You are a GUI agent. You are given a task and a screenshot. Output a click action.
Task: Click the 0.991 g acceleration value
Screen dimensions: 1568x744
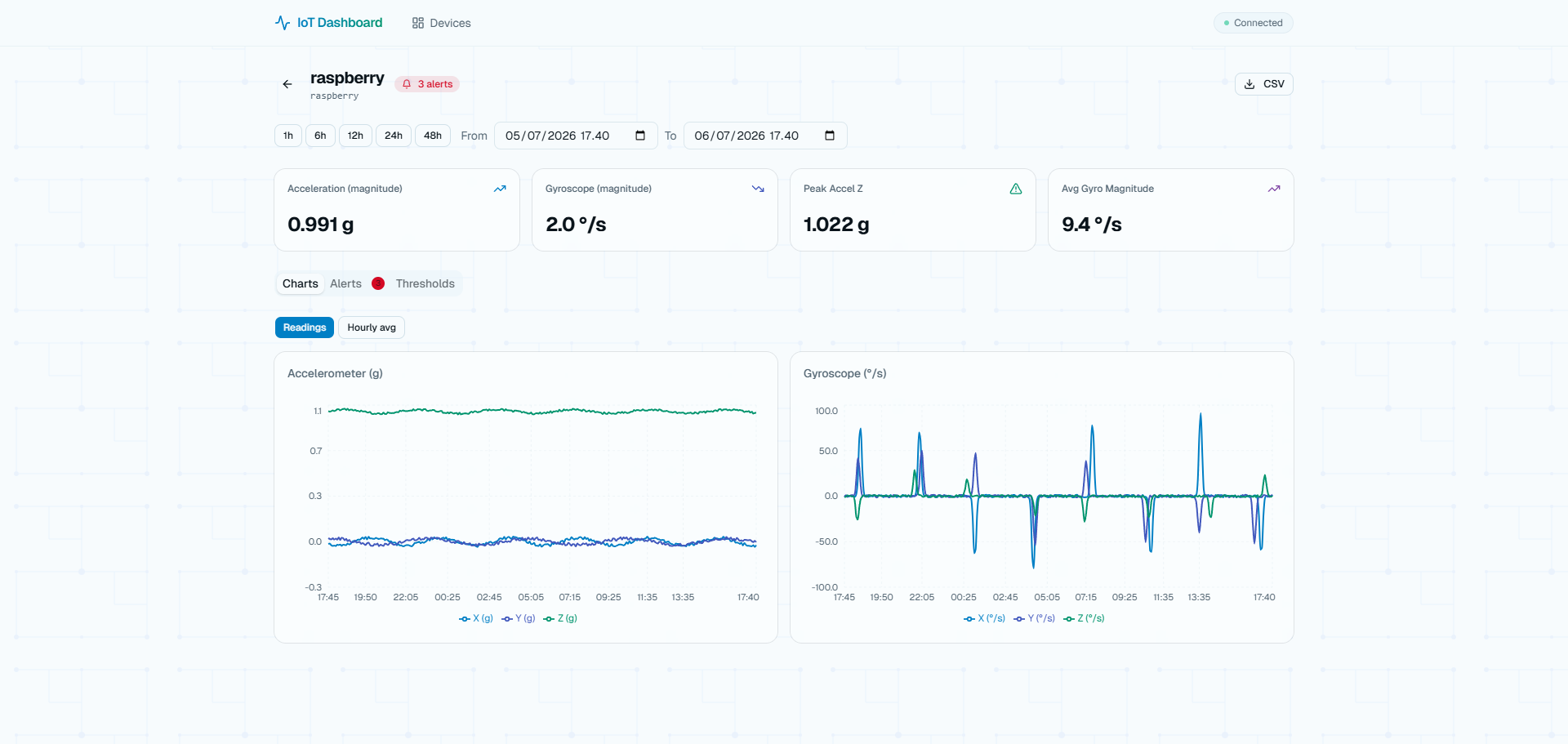[x=321, y=225]
